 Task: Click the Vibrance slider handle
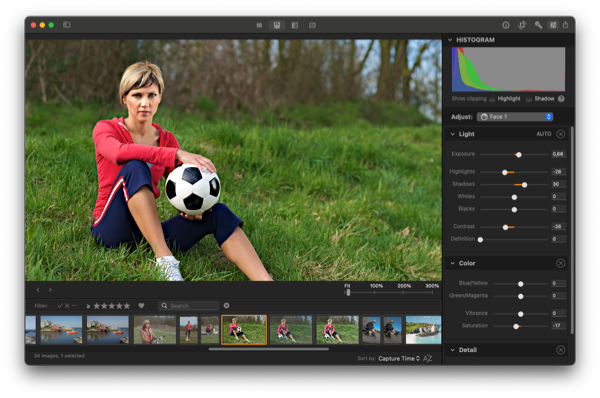point(520,314)
